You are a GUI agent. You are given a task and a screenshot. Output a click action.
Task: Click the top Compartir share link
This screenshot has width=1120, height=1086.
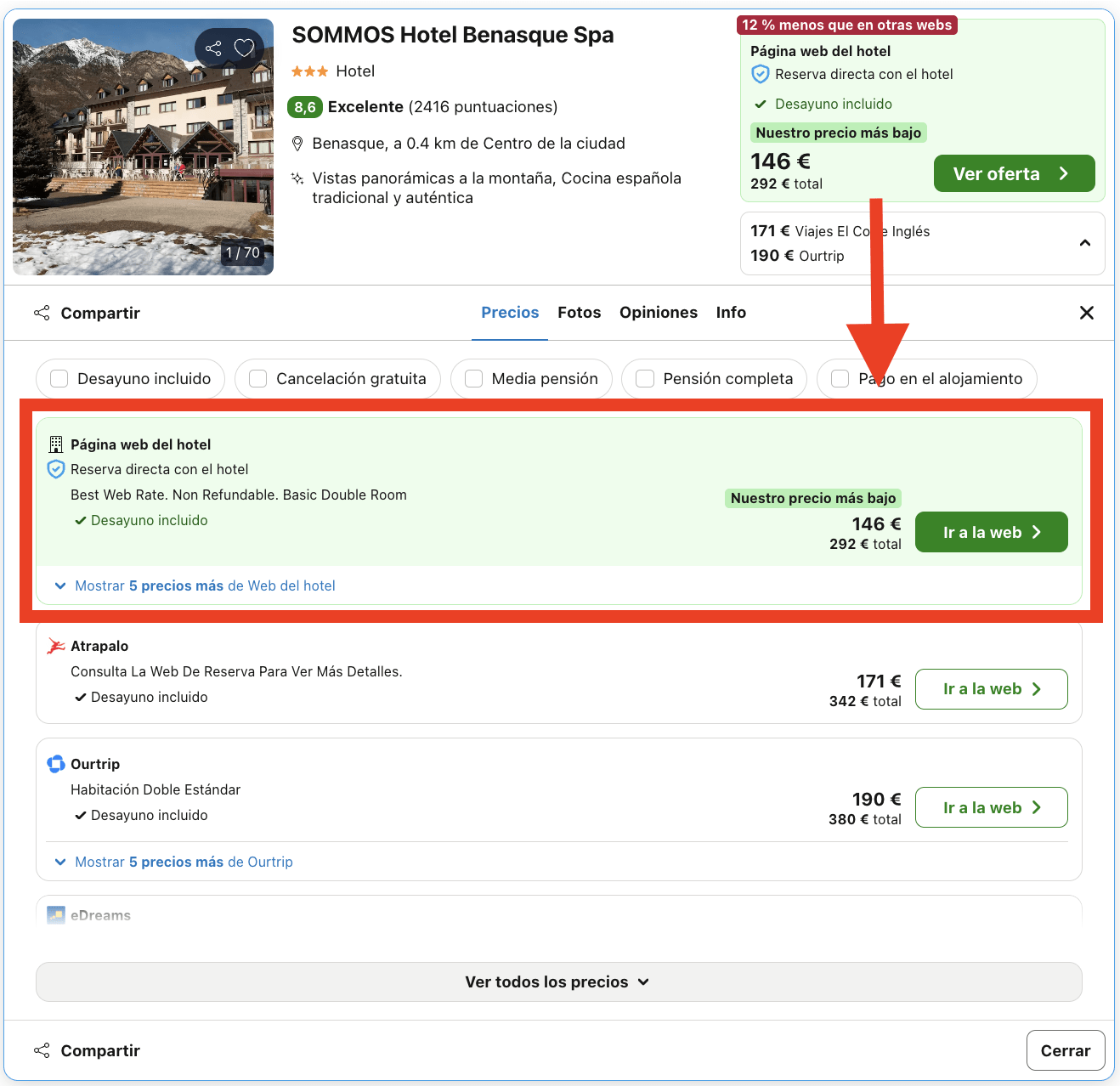point(87,313)
